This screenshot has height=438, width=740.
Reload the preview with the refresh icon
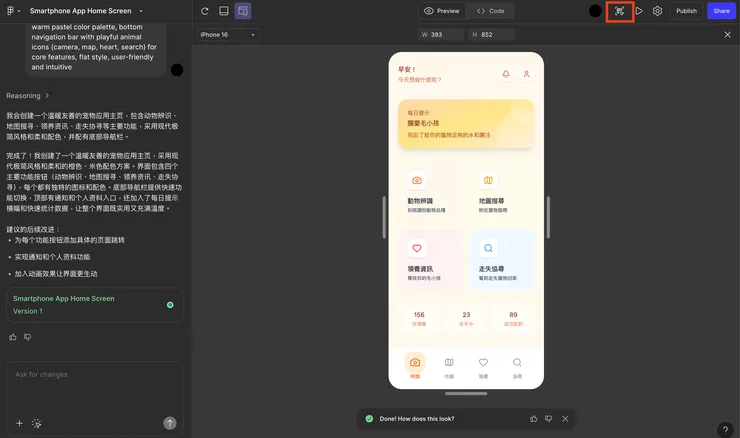[x=205, y=11]
